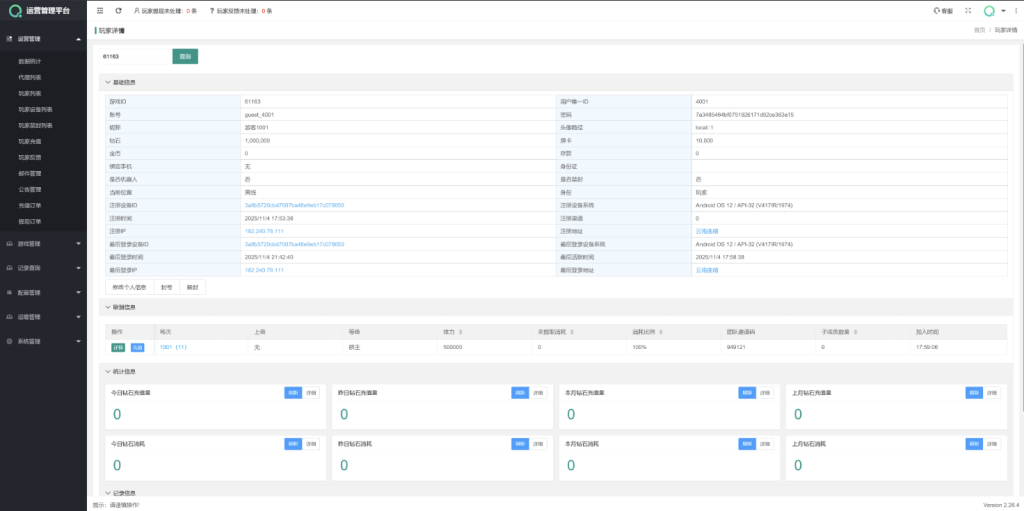Viewport: 1024px width, 511px height.
Task: Click the refresh icon in top bar
Action: [x=118, y=10]
